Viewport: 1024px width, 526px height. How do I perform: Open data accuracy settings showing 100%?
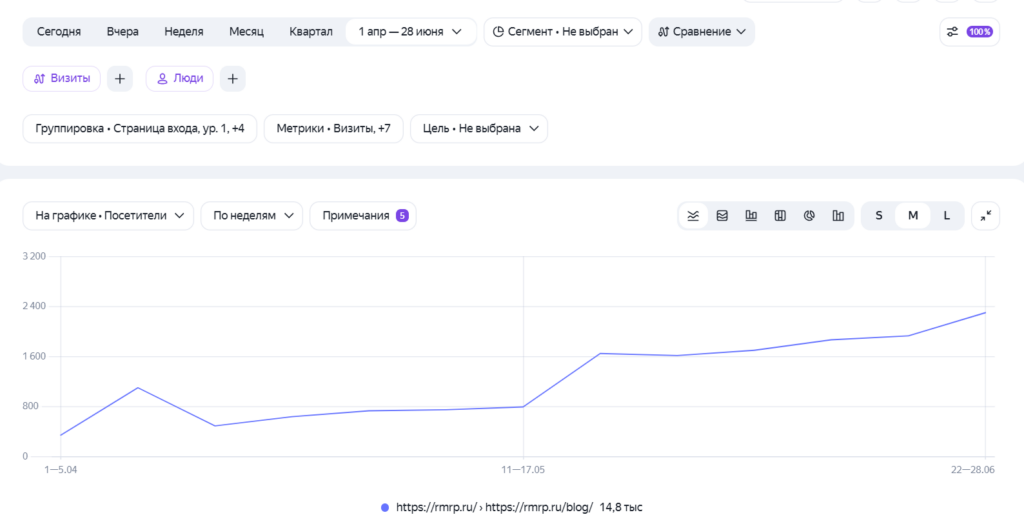point(970,31)
